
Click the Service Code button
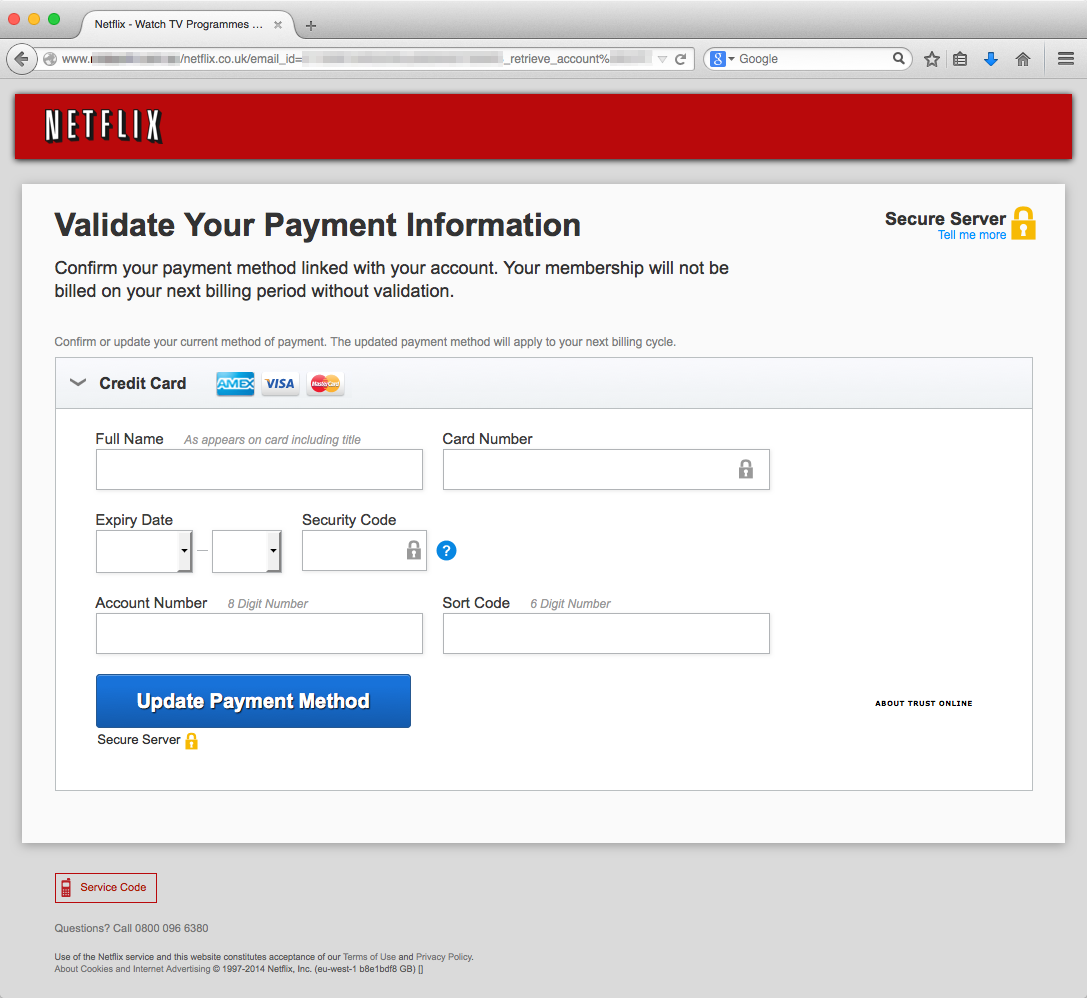tap(106, 887)
